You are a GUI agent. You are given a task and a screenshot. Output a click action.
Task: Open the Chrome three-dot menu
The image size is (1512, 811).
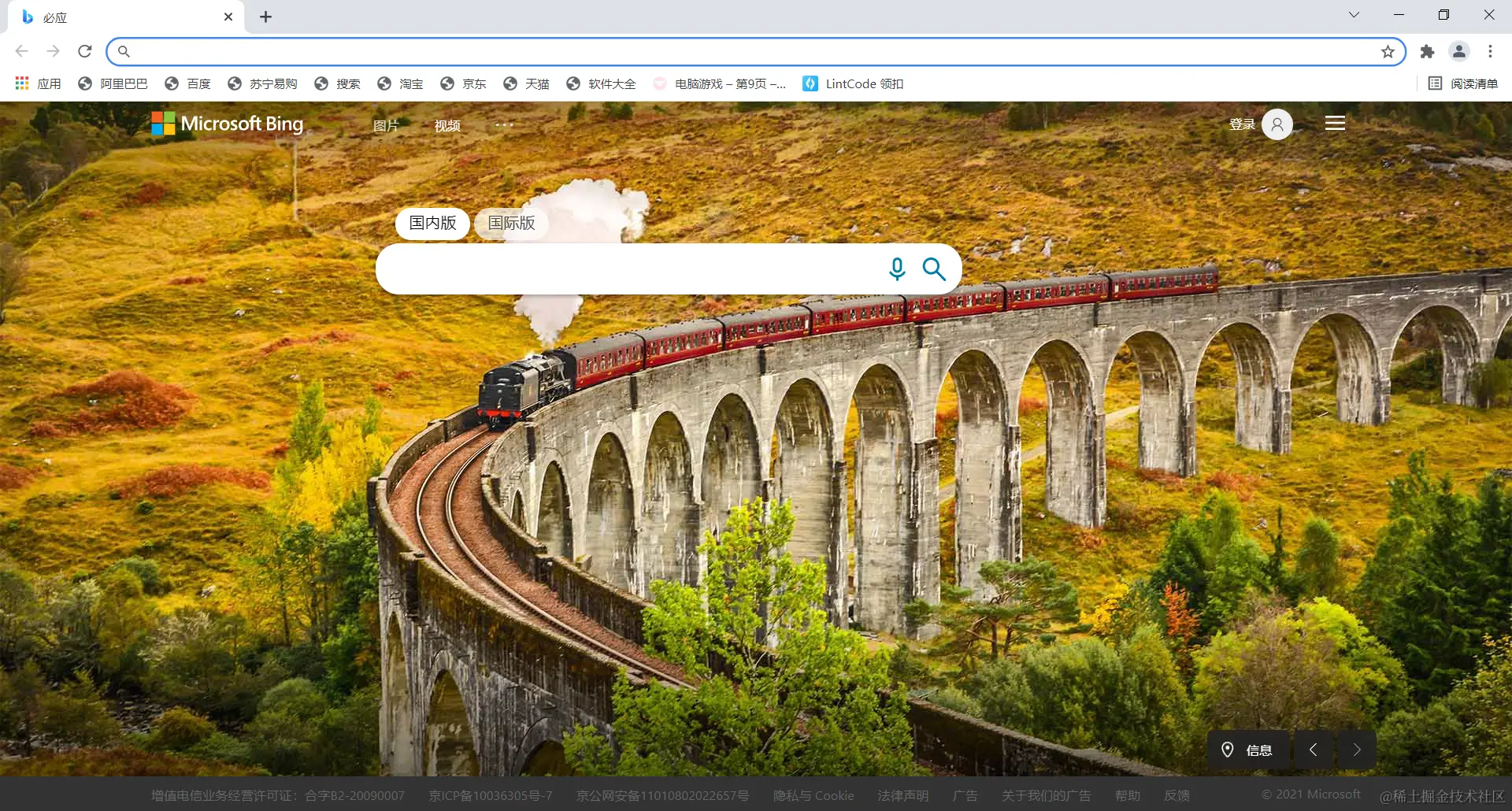coord(1490,51)
